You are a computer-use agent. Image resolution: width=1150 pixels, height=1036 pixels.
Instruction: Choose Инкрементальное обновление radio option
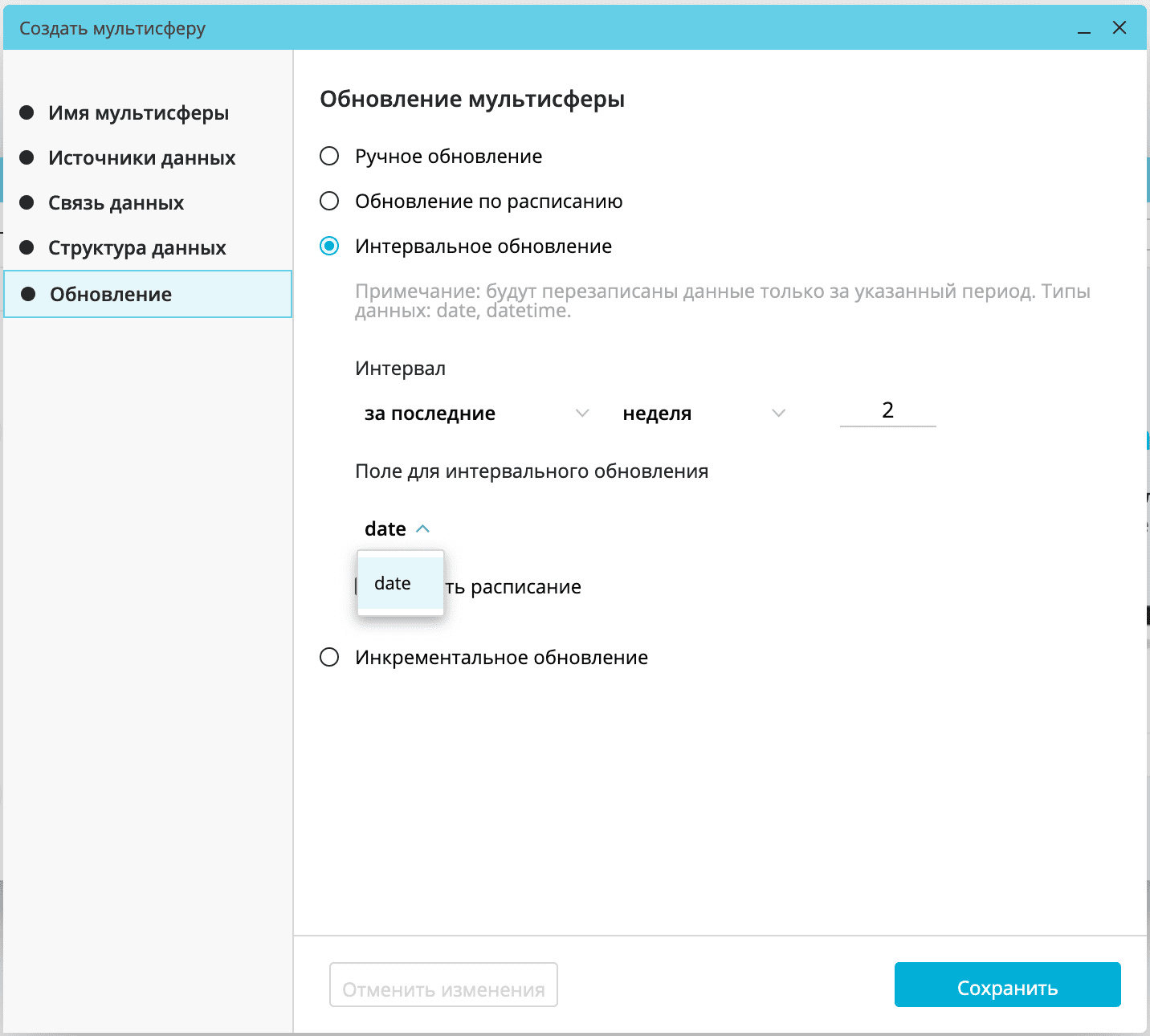[x=329, y=657]
